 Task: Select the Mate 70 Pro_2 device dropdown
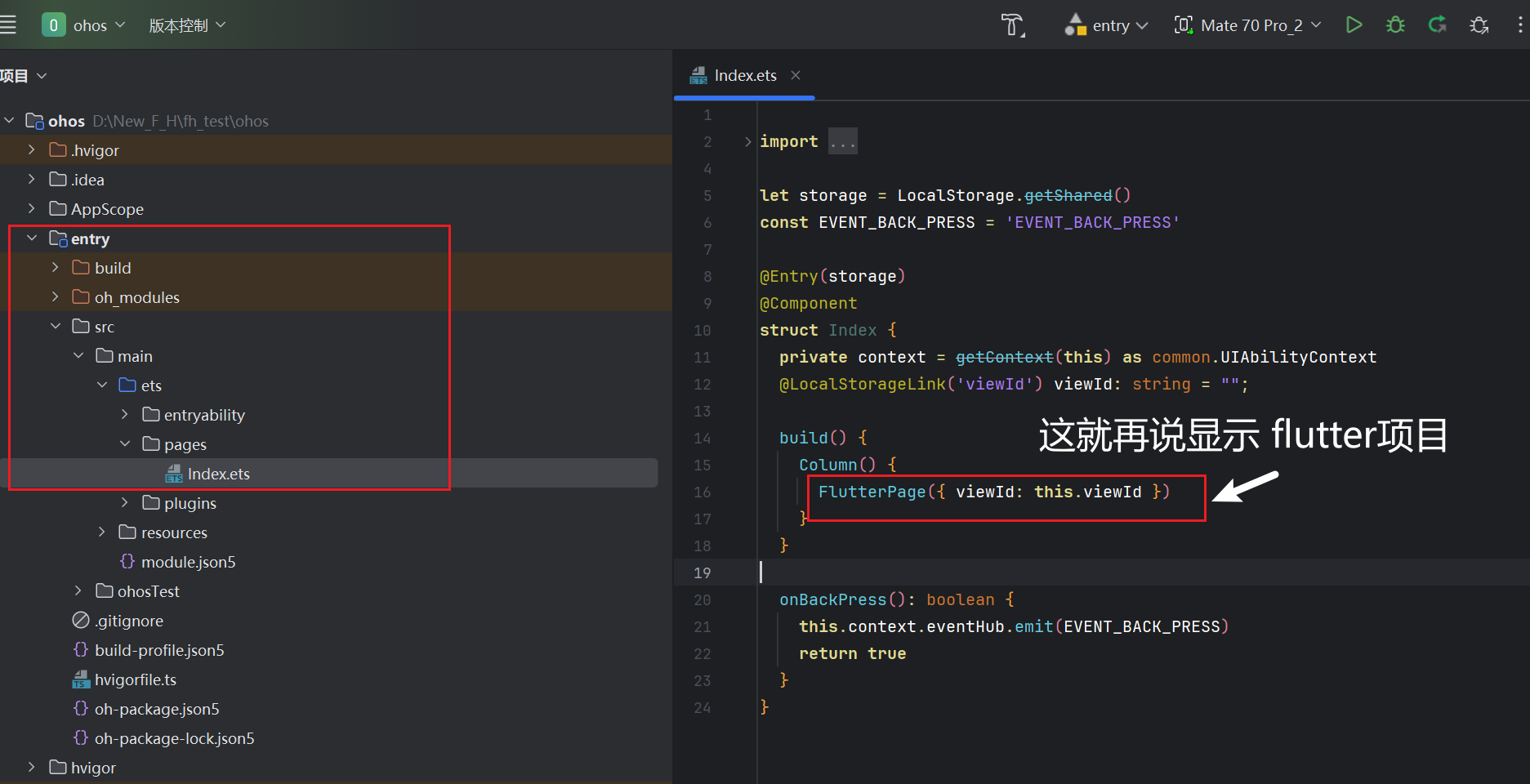(1247, 25)
